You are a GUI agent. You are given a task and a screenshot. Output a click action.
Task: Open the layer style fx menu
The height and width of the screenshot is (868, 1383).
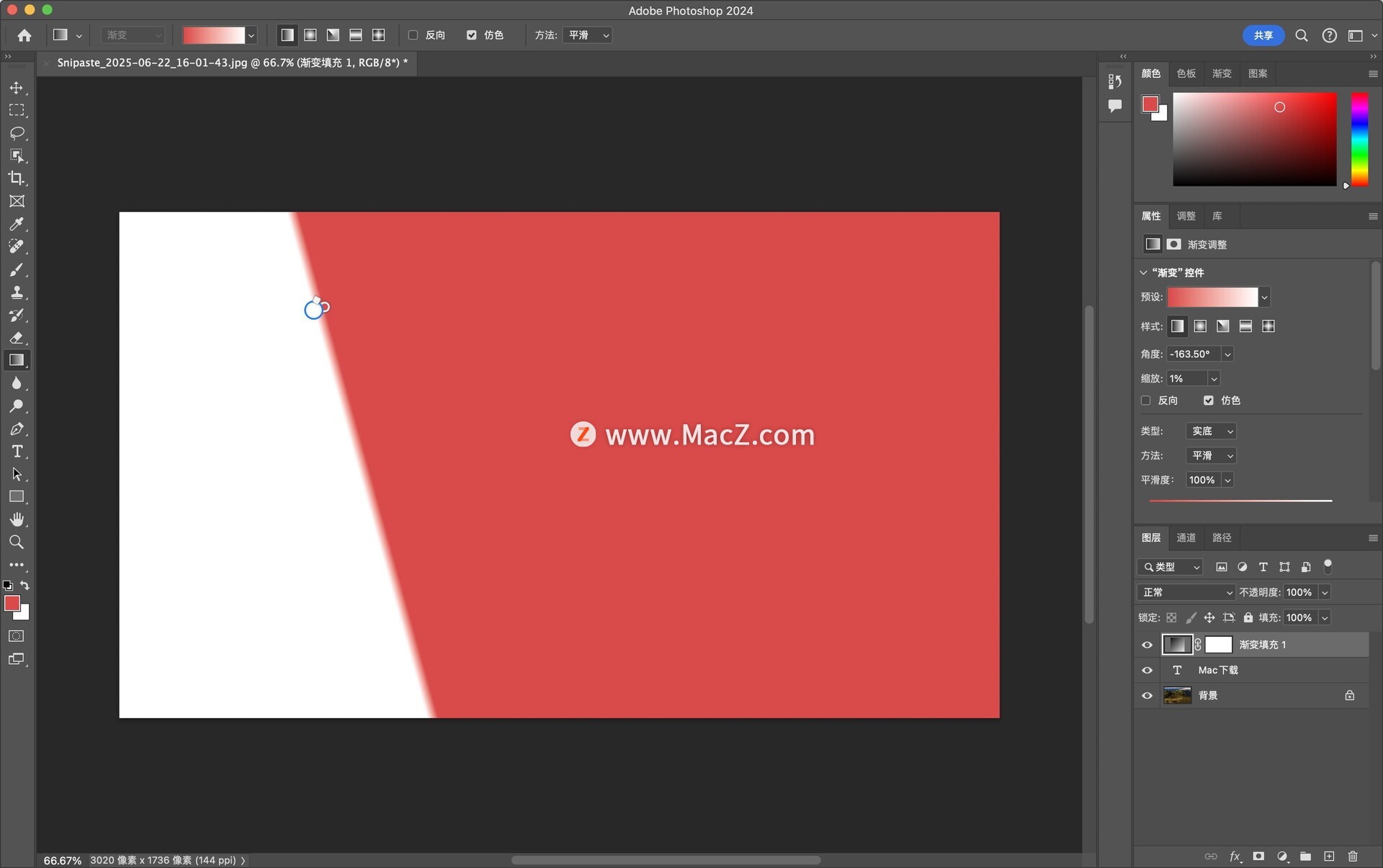(1235, 856)
